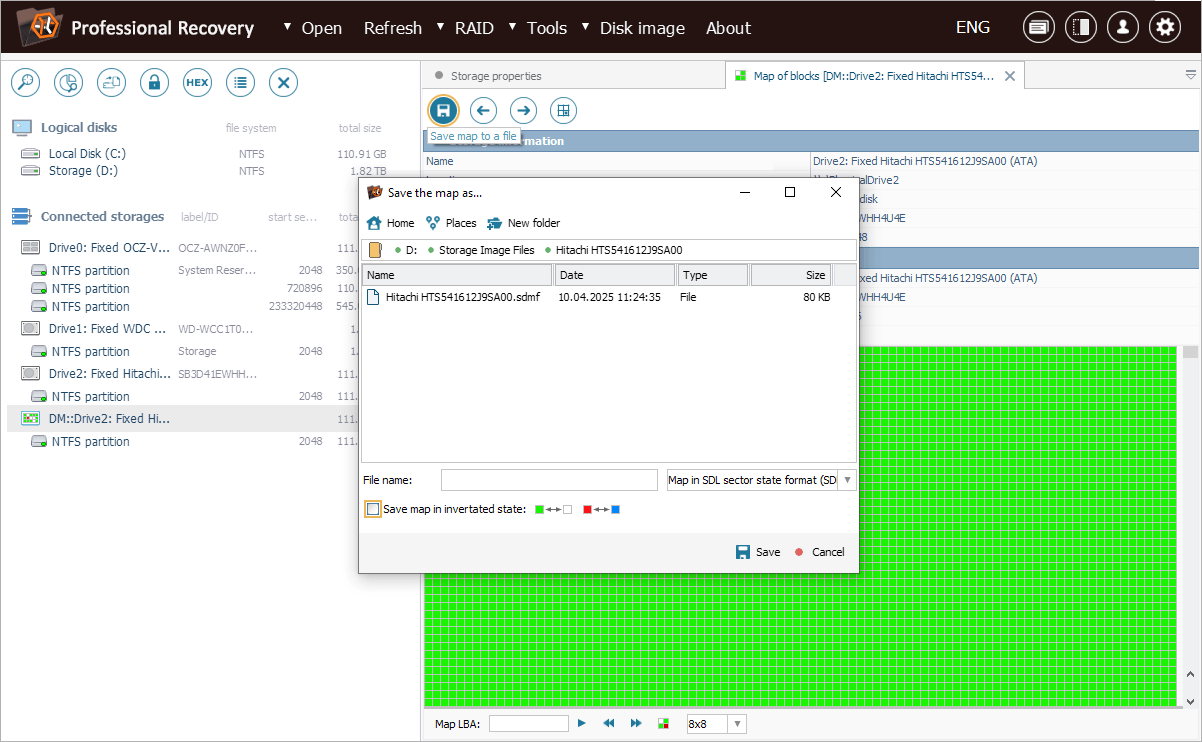The image size is (1202, 742).
Task: Click the fast-forward arrows in map footer
Action: [x=635, y=723]
